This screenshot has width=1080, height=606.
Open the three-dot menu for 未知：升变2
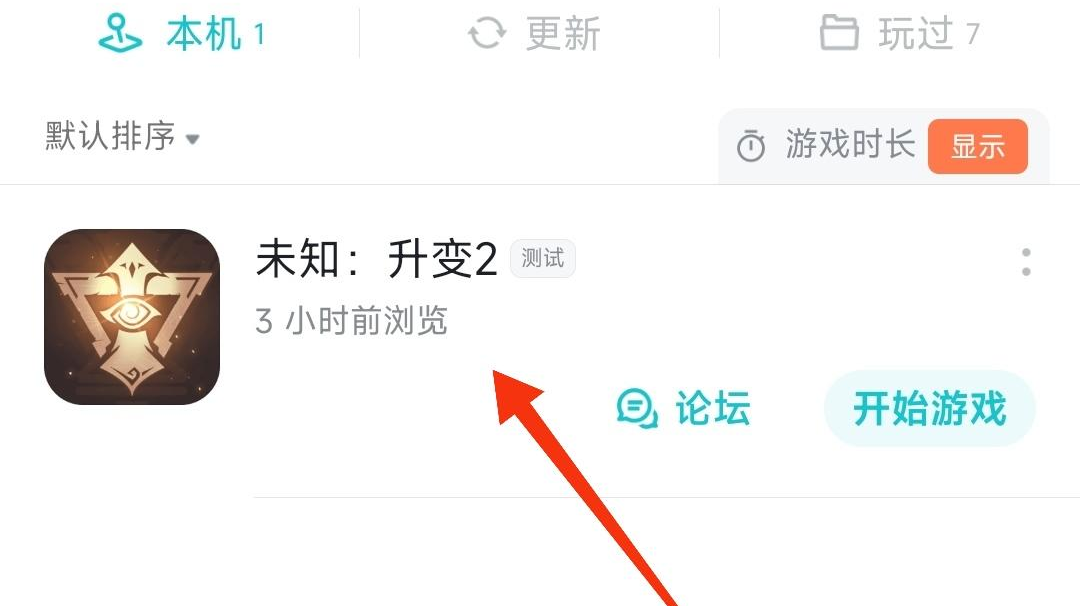[1026, 262]
